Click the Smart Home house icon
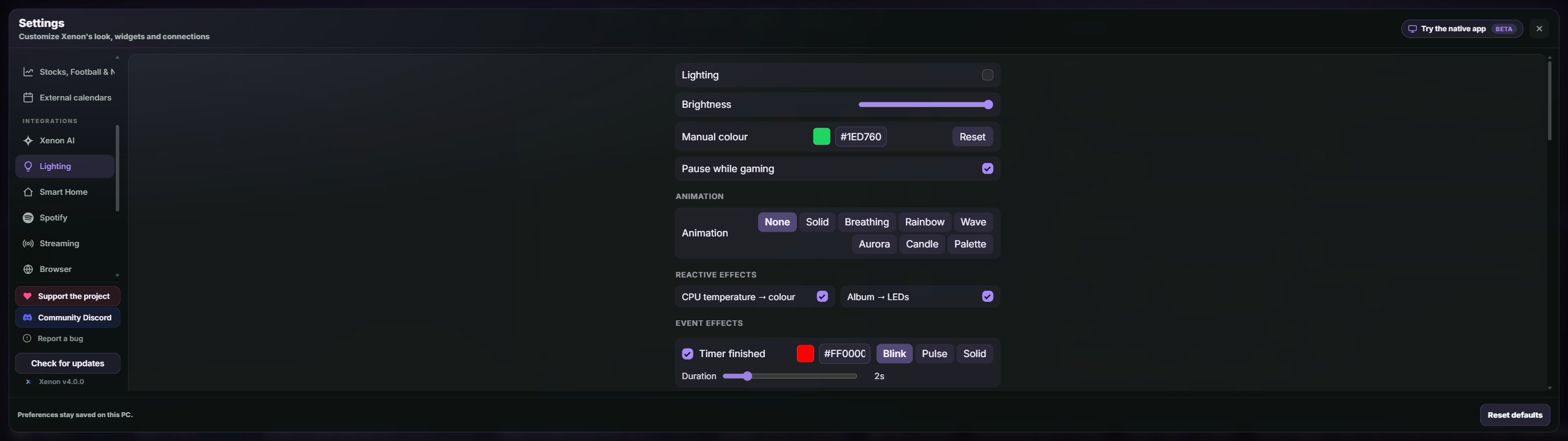The image size is (1568, 441). pos(28,192)
